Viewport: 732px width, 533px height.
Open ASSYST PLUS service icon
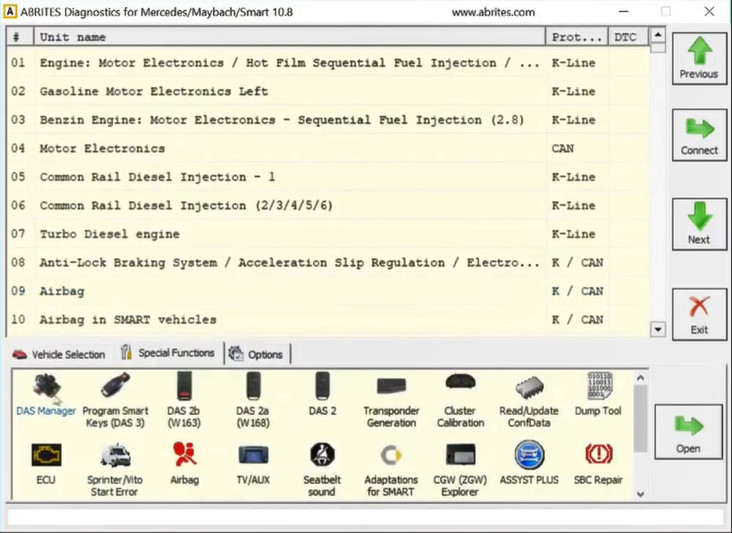click(529, 464)
